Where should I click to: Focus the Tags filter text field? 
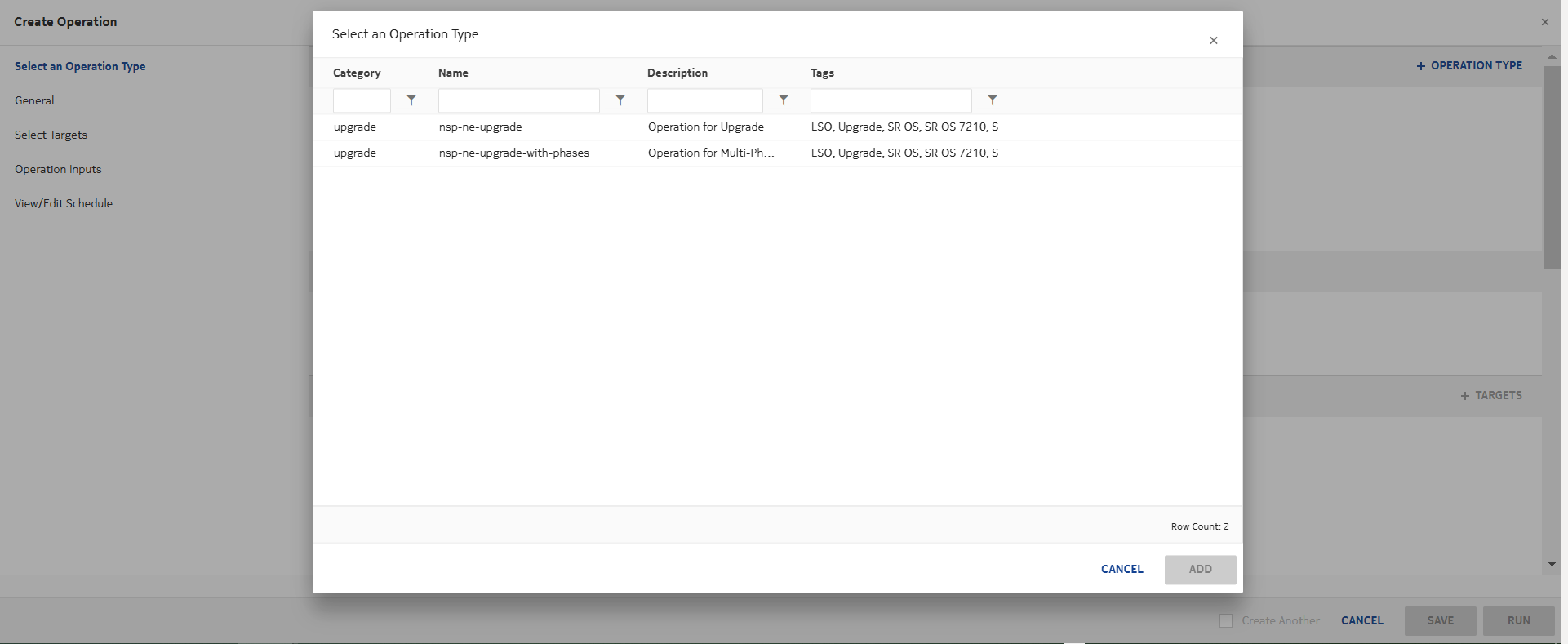pos(891,100)
